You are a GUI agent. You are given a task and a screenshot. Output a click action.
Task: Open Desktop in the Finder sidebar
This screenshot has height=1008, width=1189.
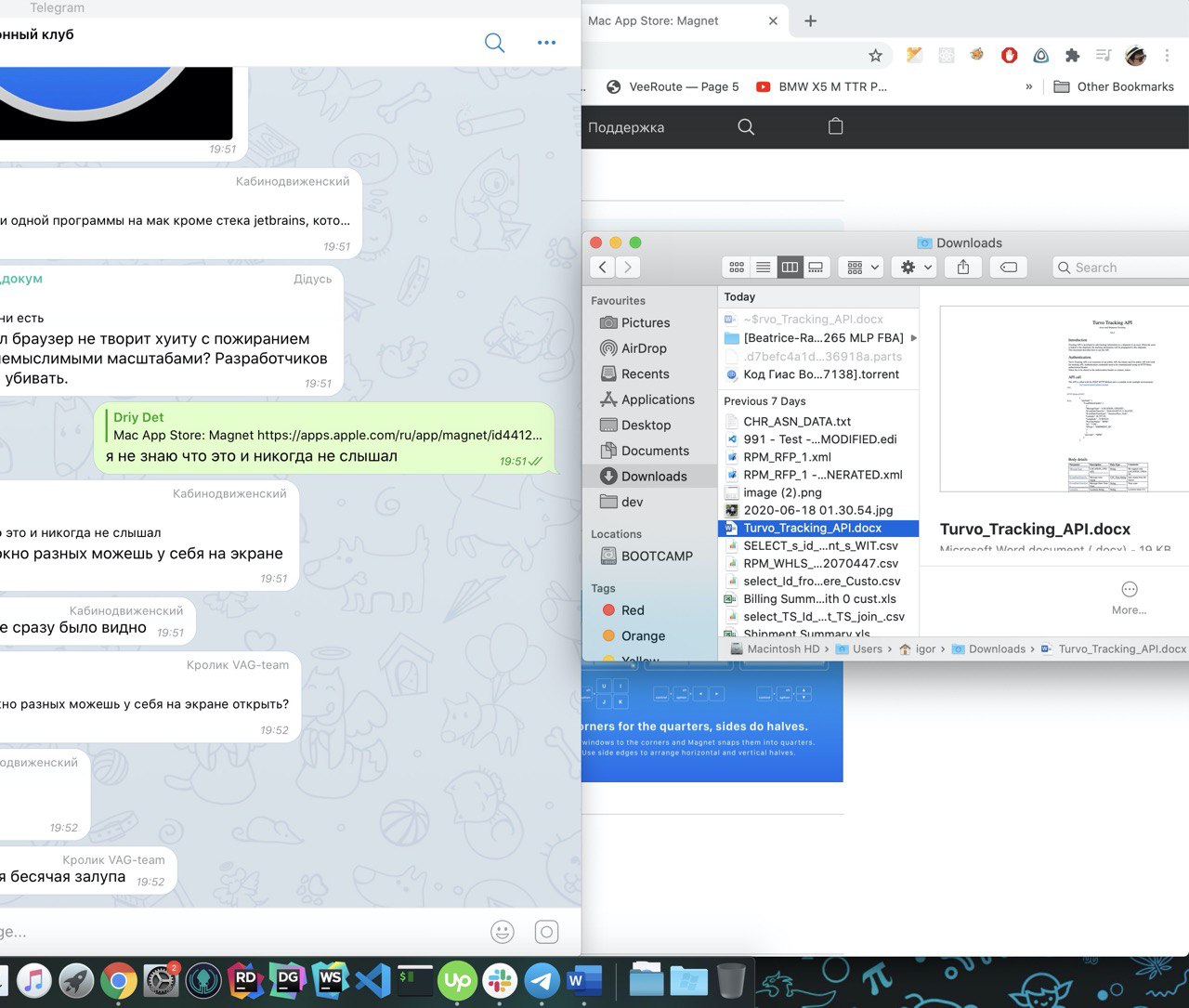(x=646, y=425)
